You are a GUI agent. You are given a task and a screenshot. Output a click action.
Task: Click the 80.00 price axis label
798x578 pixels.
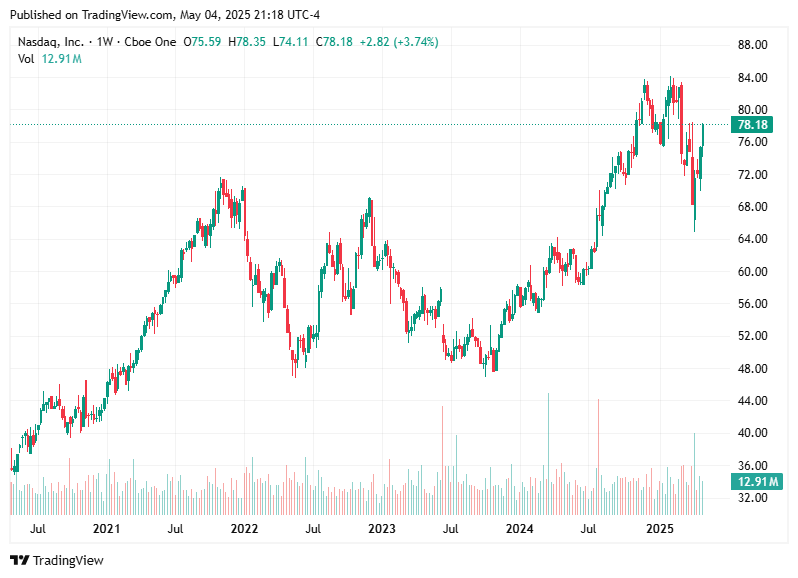(x=752, y=109)
